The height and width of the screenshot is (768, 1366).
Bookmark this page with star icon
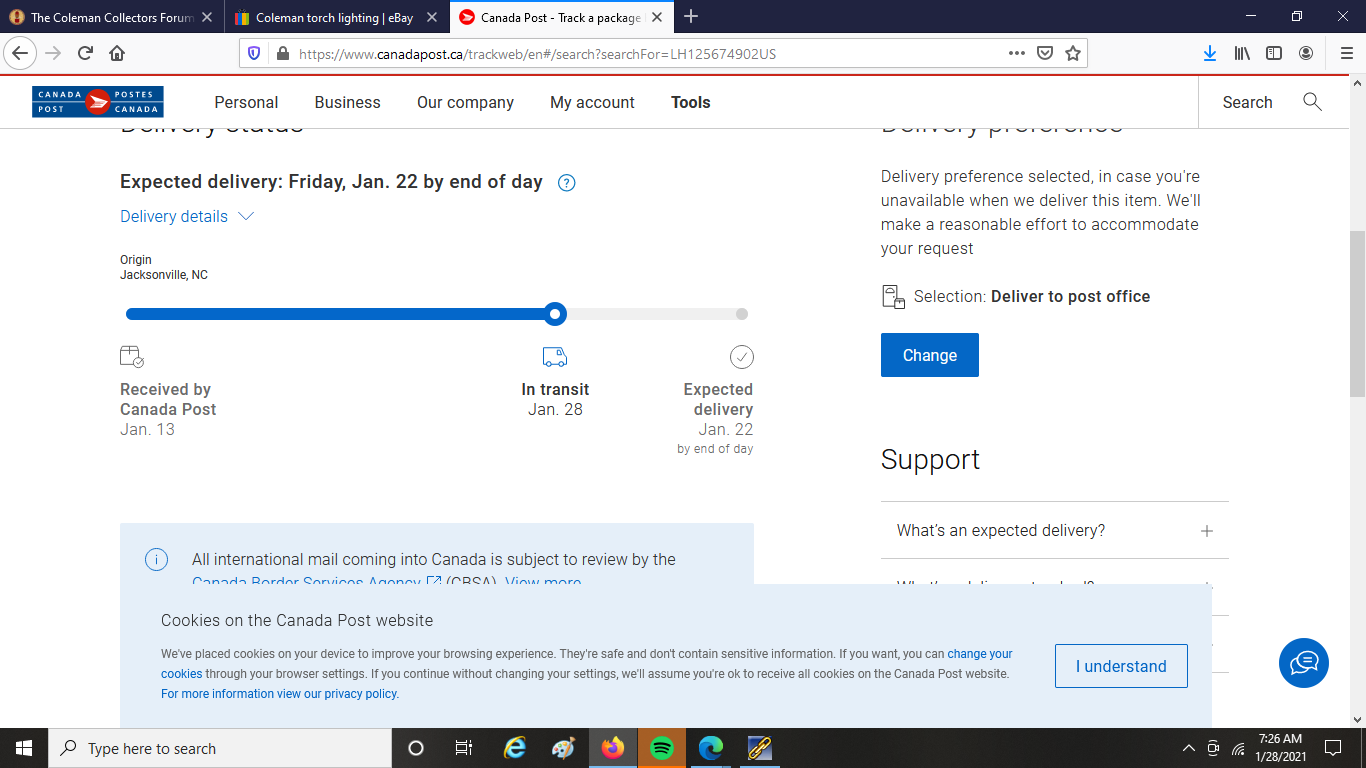coord(1073,54)
